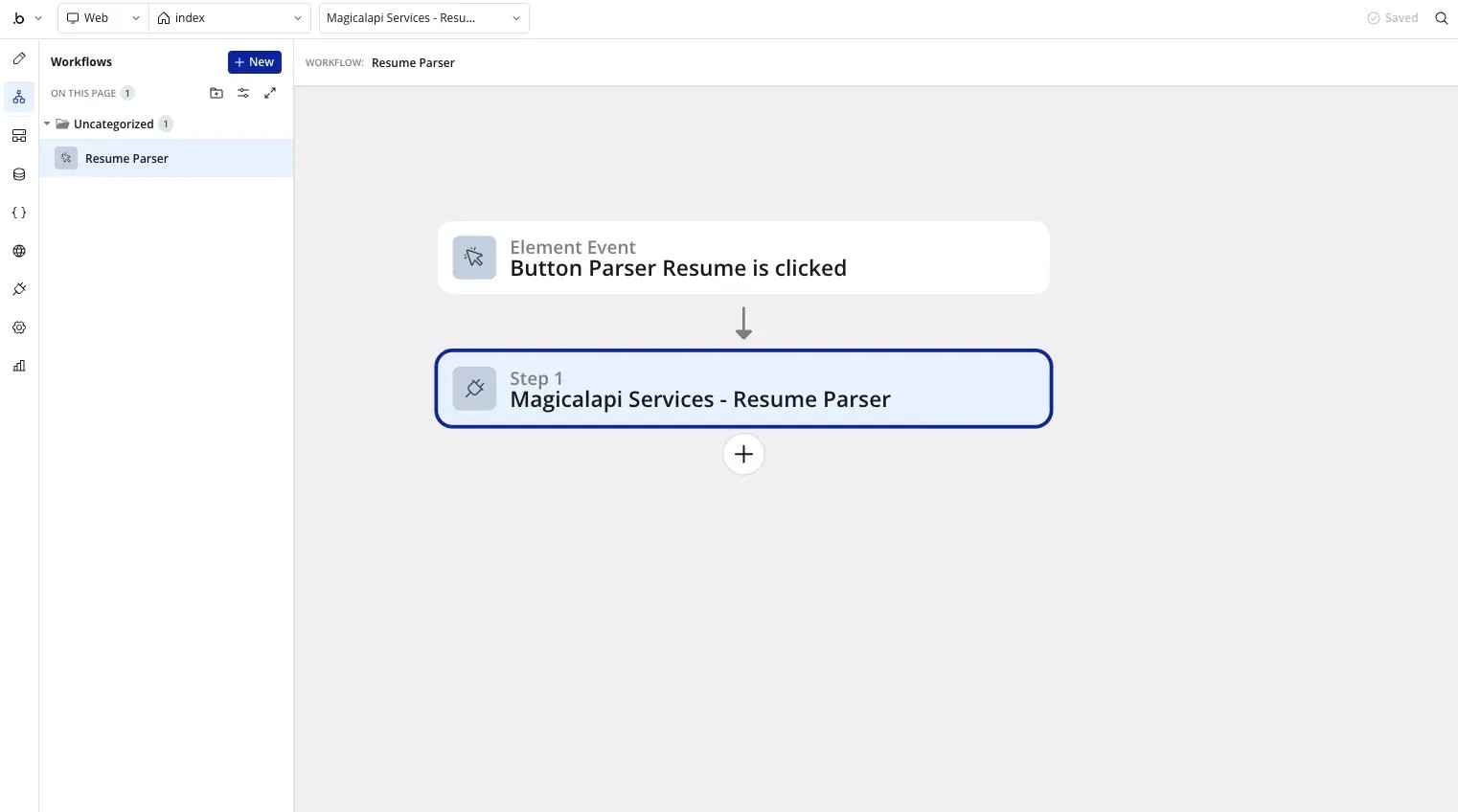This screenshot has height=812, width=1458.
Task: Click the plug icon on Step 1 card
Action: click(x=474, y=389)
